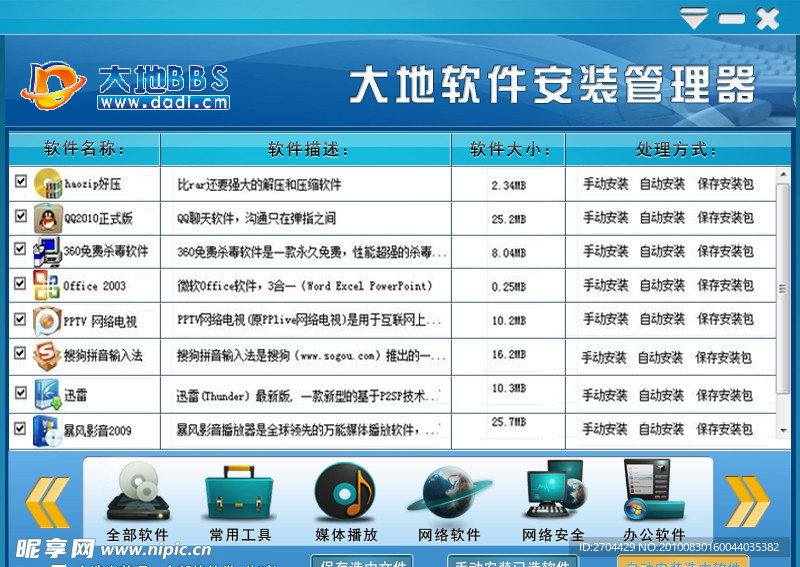
Task: Click 自动安装 for 360免费杀毒软件
Action: [x=662, y=252]
